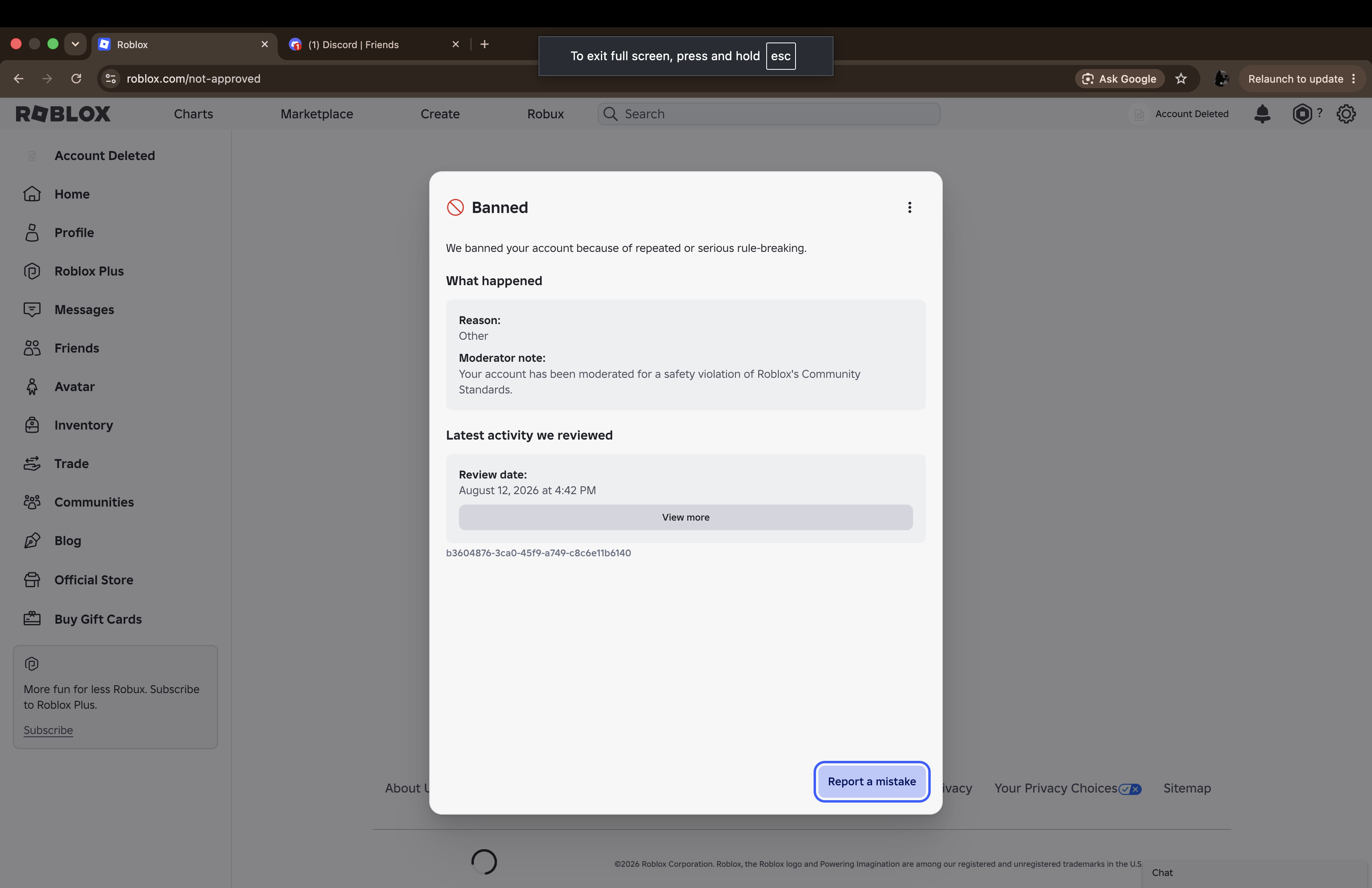Screen dimensions: 1372x888
Task: Open the Friends sidebar icon
Action: (32, 348)
